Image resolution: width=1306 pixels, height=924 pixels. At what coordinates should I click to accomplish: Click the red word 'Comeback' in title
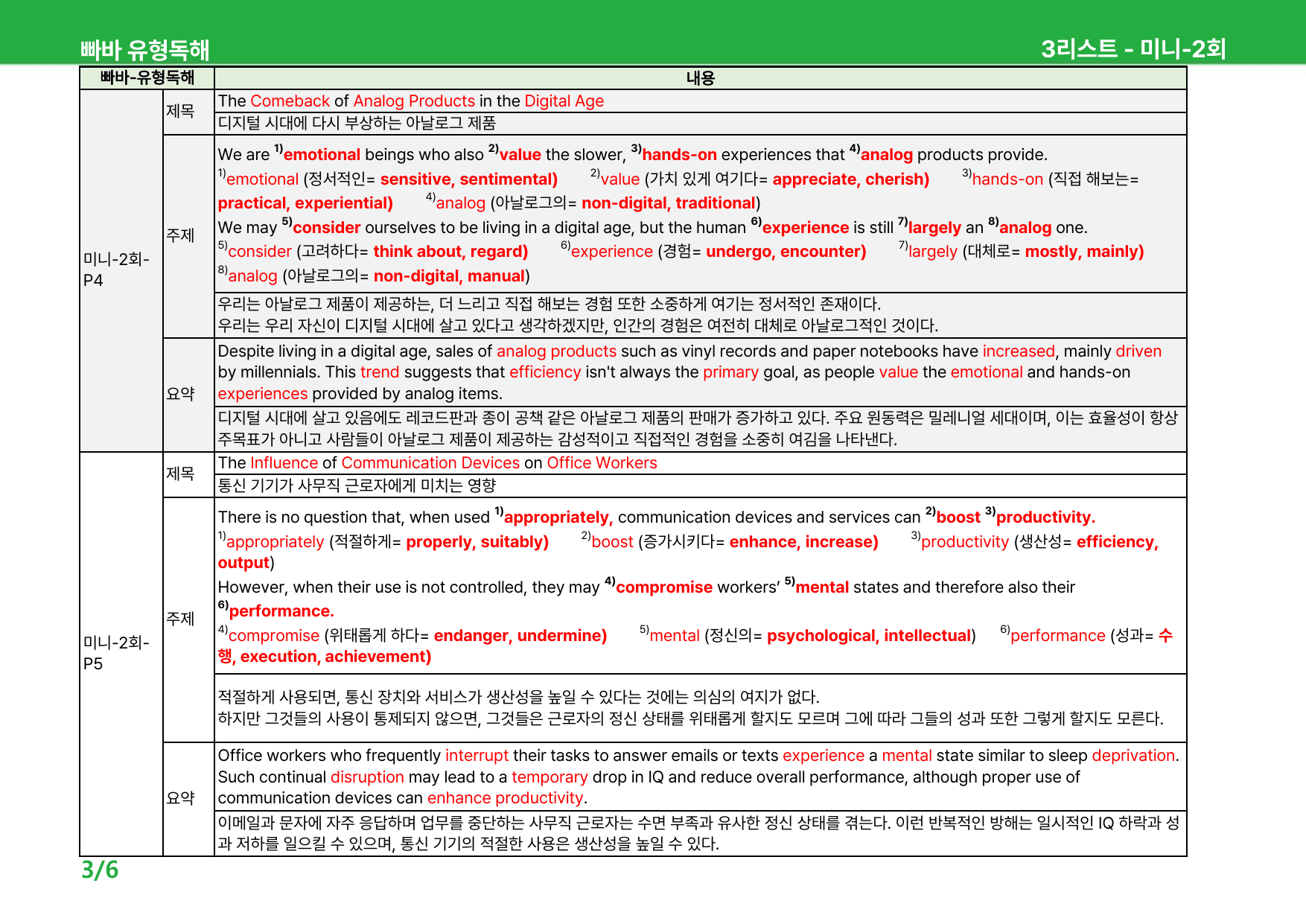(x=290, y=101)
